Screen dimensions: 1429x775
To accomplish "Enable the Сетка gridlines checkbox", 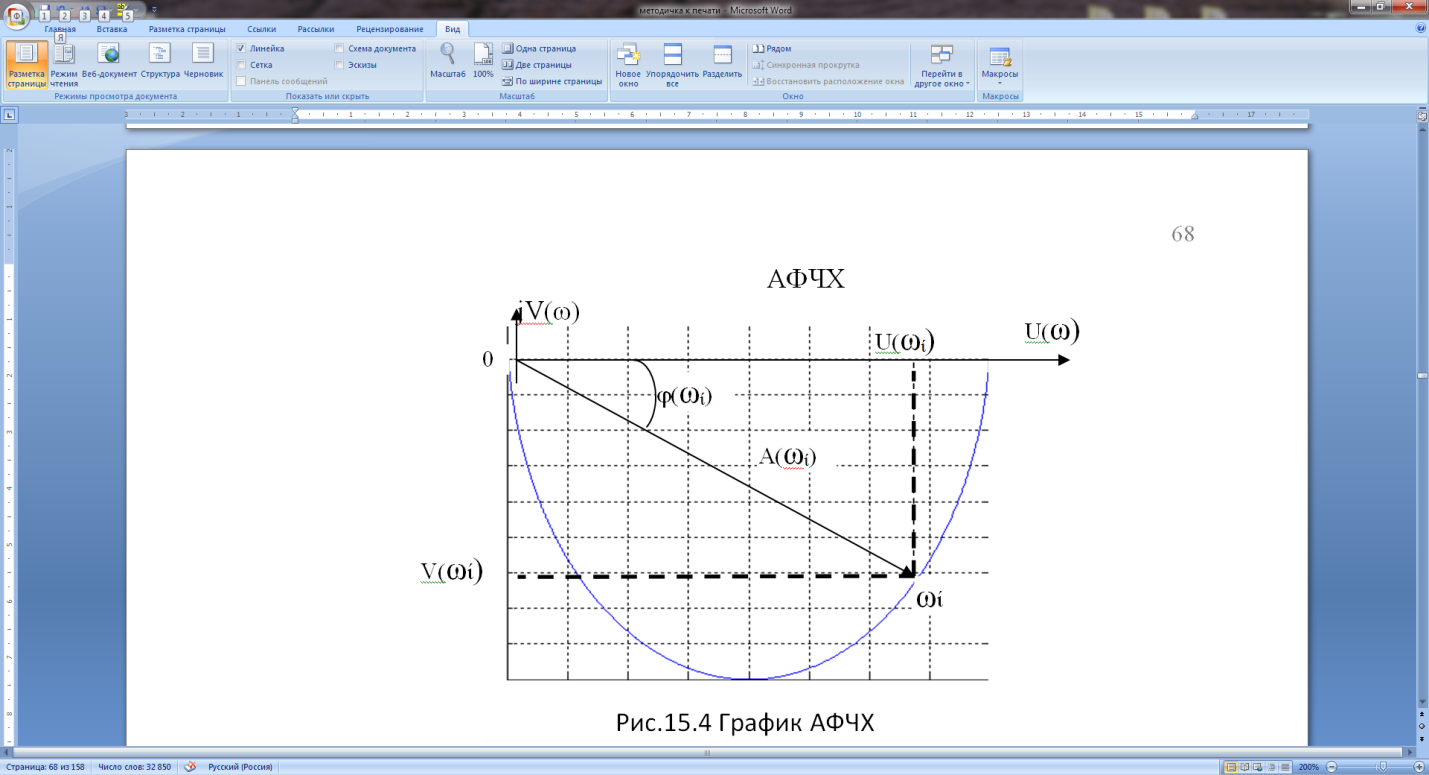I will 240,64.
